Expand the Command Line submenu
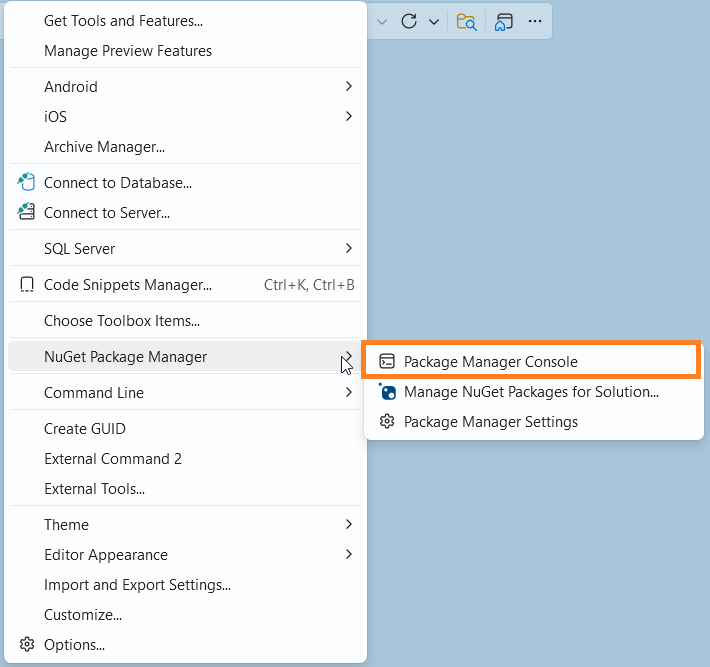This screenshot has height=667, width=710. (x=185, y=393)
